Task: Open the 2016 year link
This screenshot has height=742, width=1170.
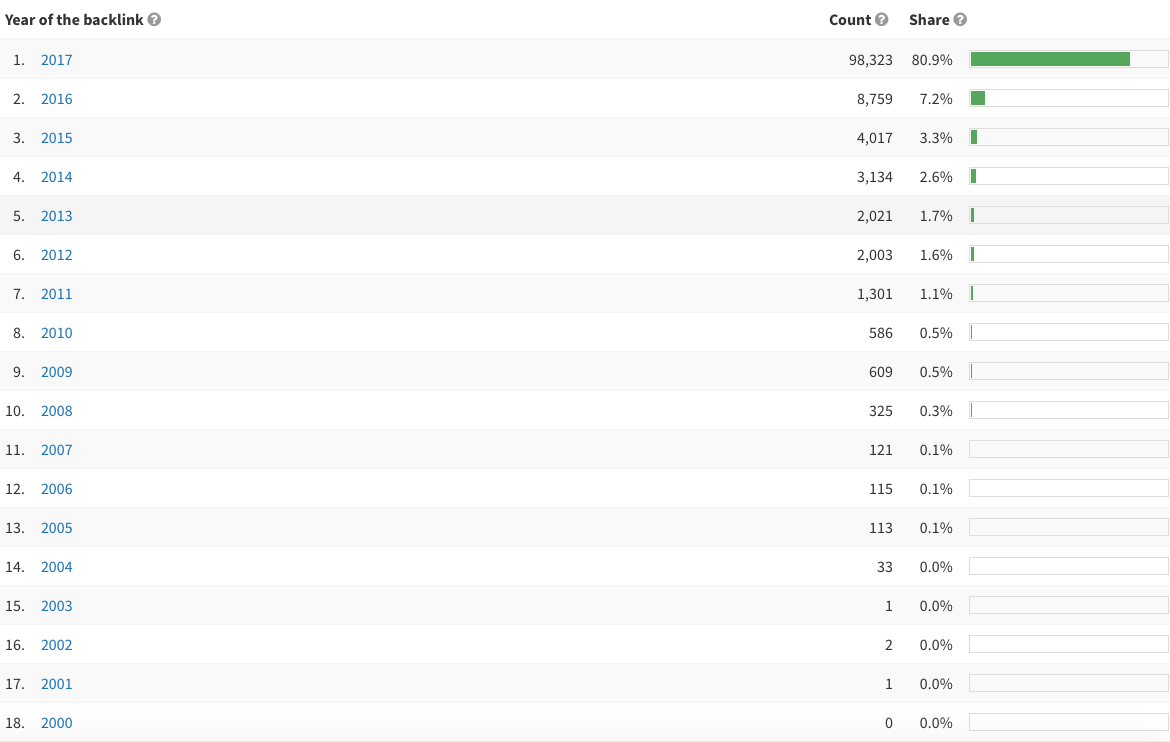Action: 56,99
